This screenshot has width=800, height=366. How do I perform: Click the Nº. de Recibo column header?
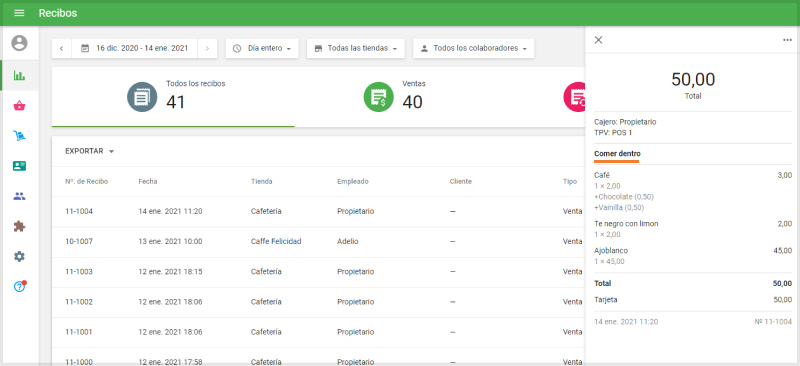86,181
